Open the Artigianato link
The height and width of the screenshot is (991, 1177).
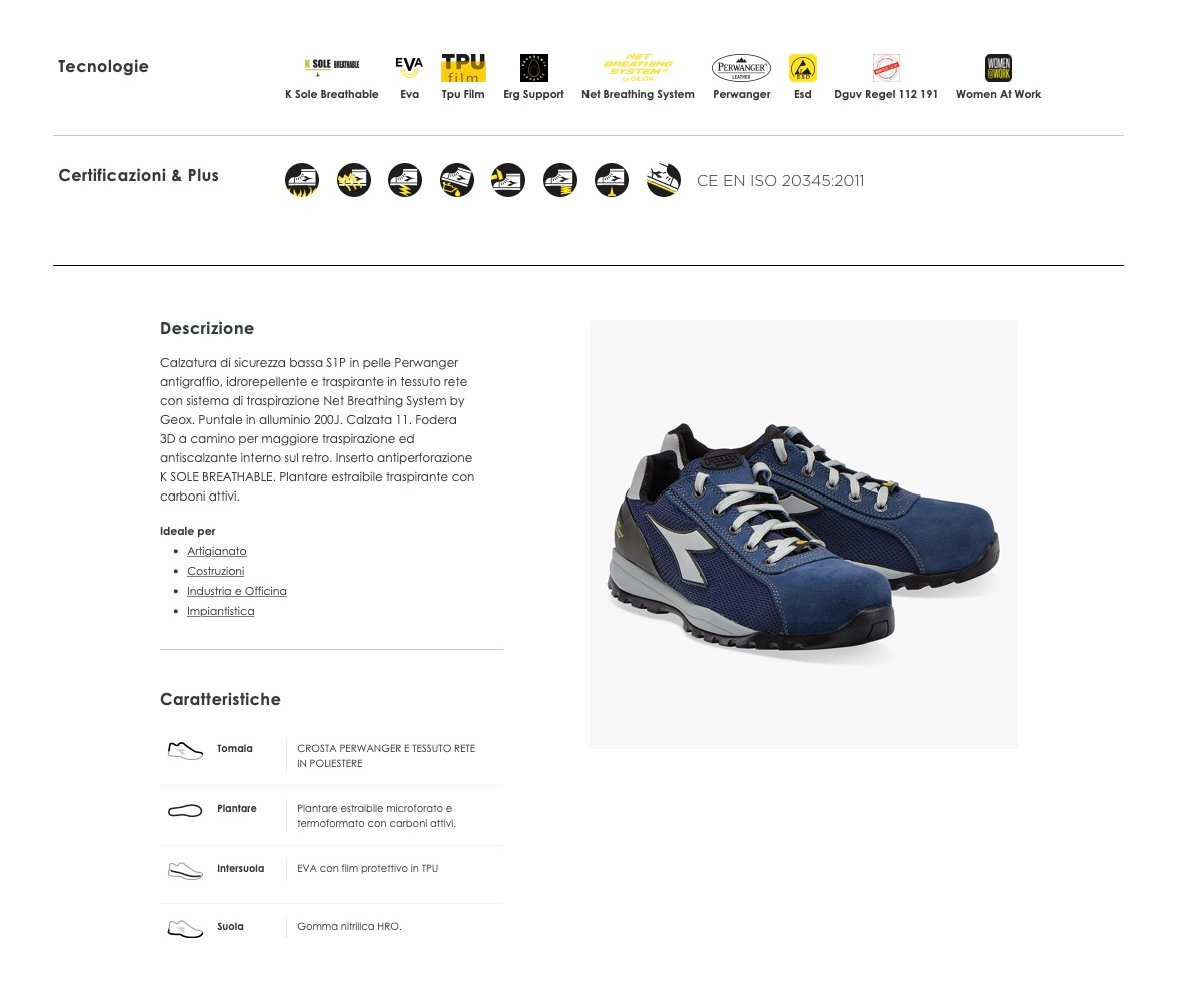tap(216, 551)
